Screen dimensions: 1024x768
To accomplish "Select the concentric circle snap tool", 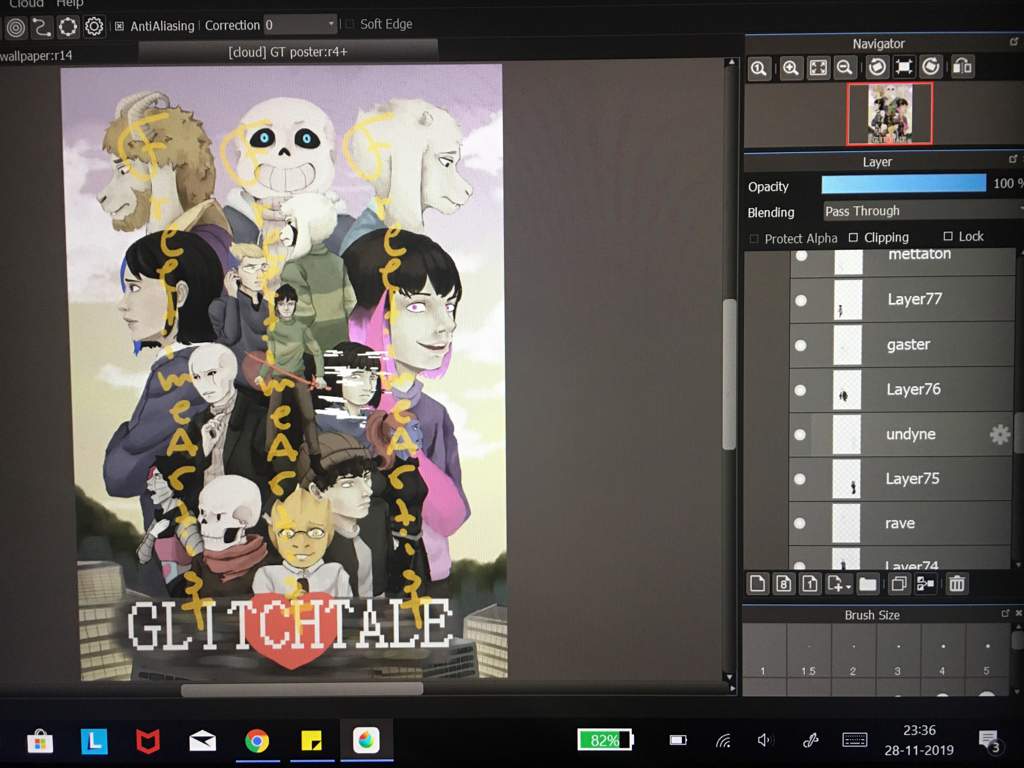I will tap(16, 27).
